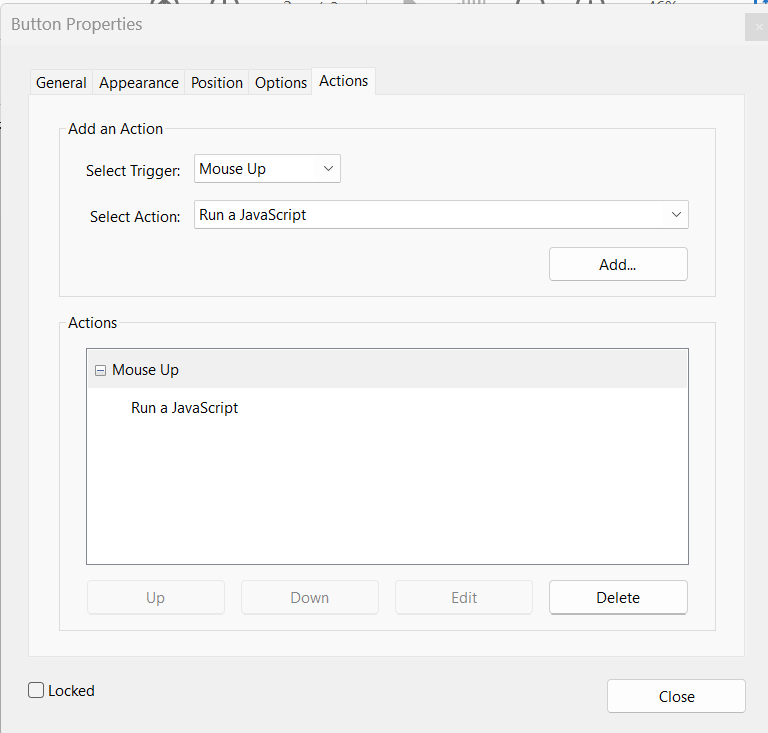Select the Options tab
Screen dimensions: 768x733
[281, 83]
